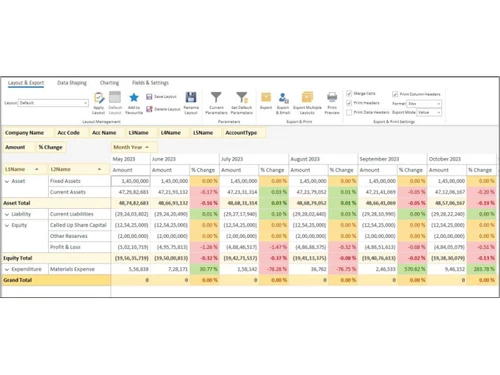Click the Save Layout icon
This screenshot has width=500, height=375.
tap(149, 97)
